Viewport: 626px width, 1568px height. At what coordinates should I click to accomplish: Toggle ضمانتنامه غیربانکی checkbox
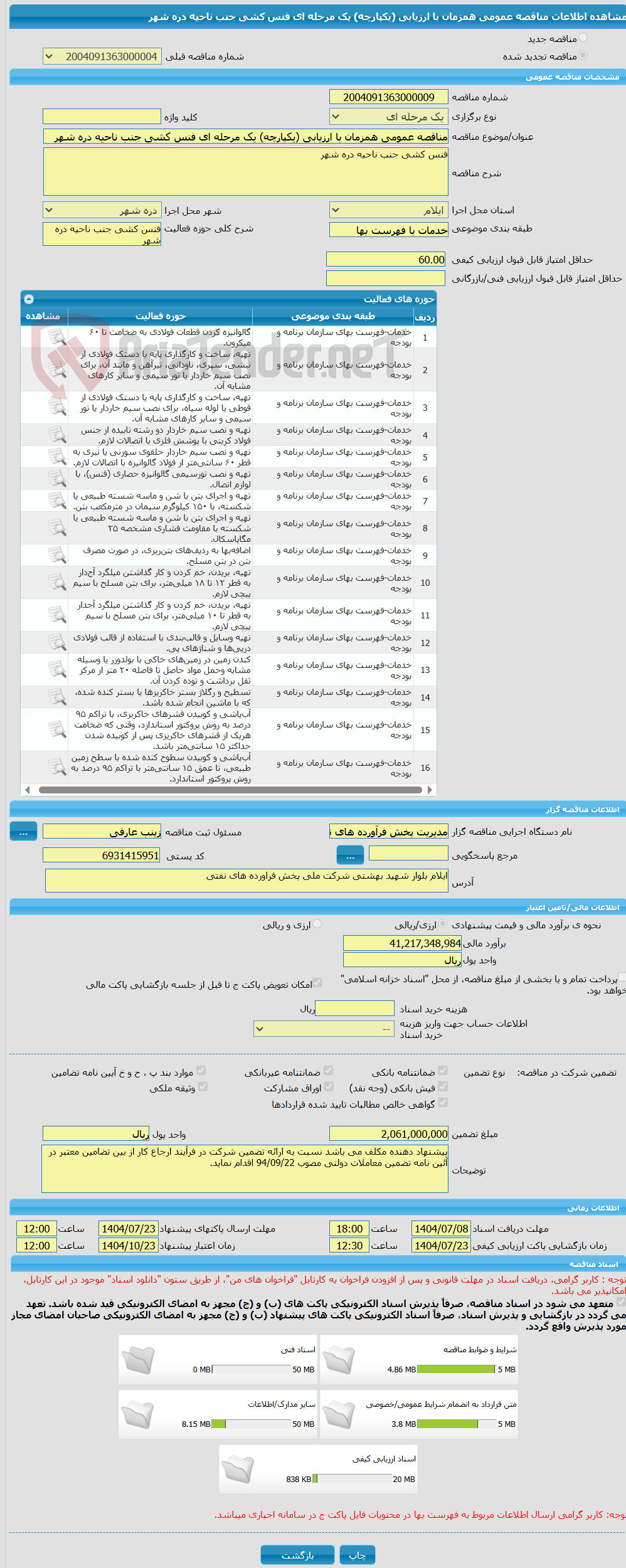click(x=328, y=1071)
